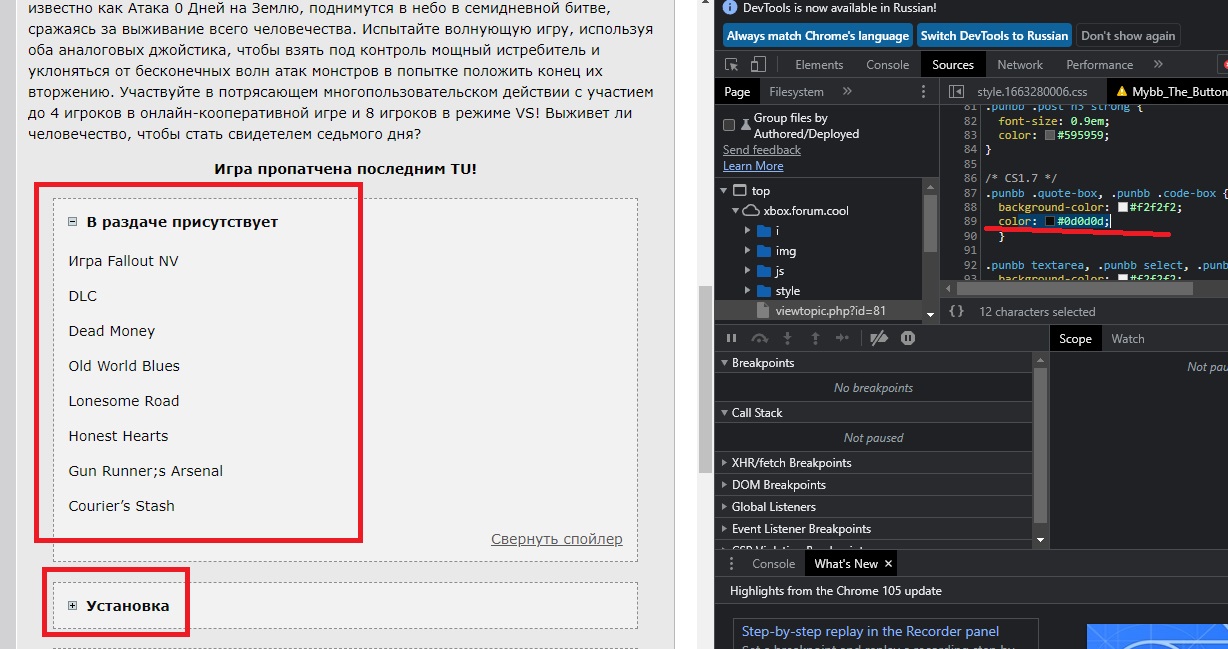Click the pretty print curly braces icon
The image size is (1228, 649).
(956, 312)
